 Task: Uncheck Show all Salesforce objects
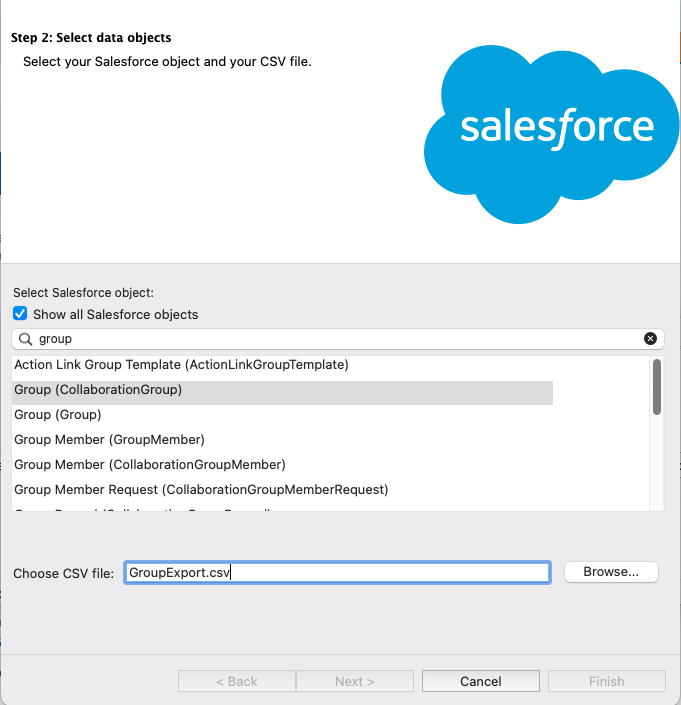[x=20, y=313]
